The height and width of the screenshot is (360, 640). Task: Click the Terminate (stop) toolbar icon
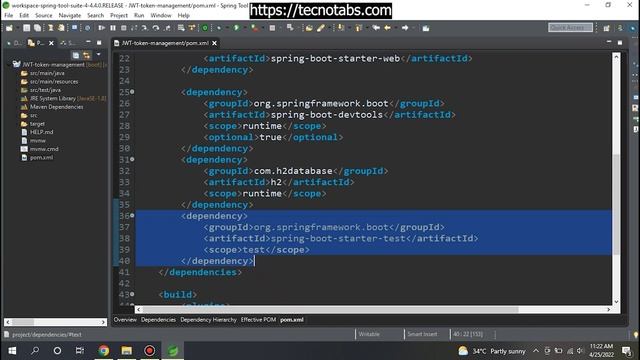(x=123, y=28)
